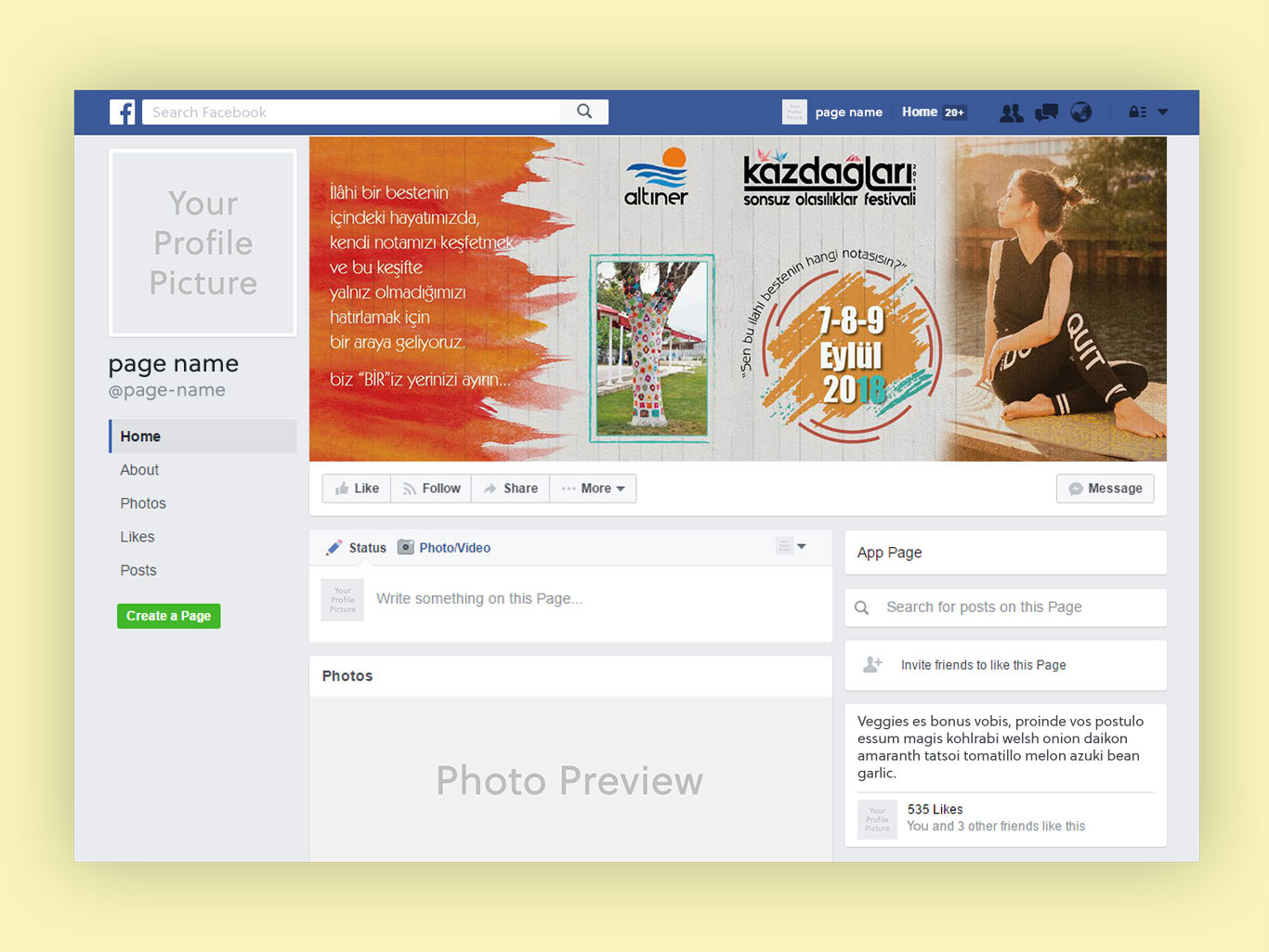Click Write something on this Page field

point(479,599)
